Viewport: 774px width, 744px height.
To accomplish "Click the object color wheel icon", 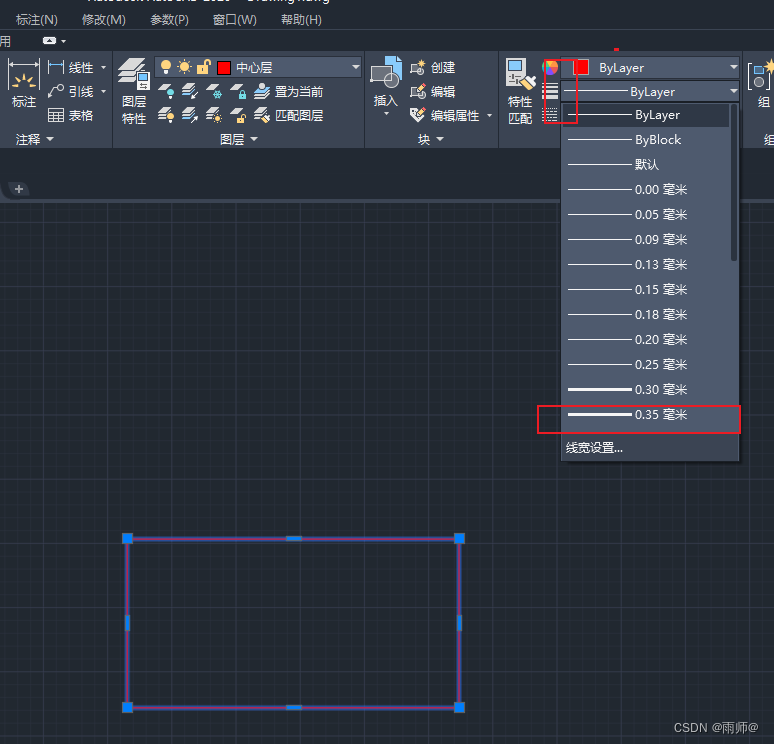I will 550,67.
